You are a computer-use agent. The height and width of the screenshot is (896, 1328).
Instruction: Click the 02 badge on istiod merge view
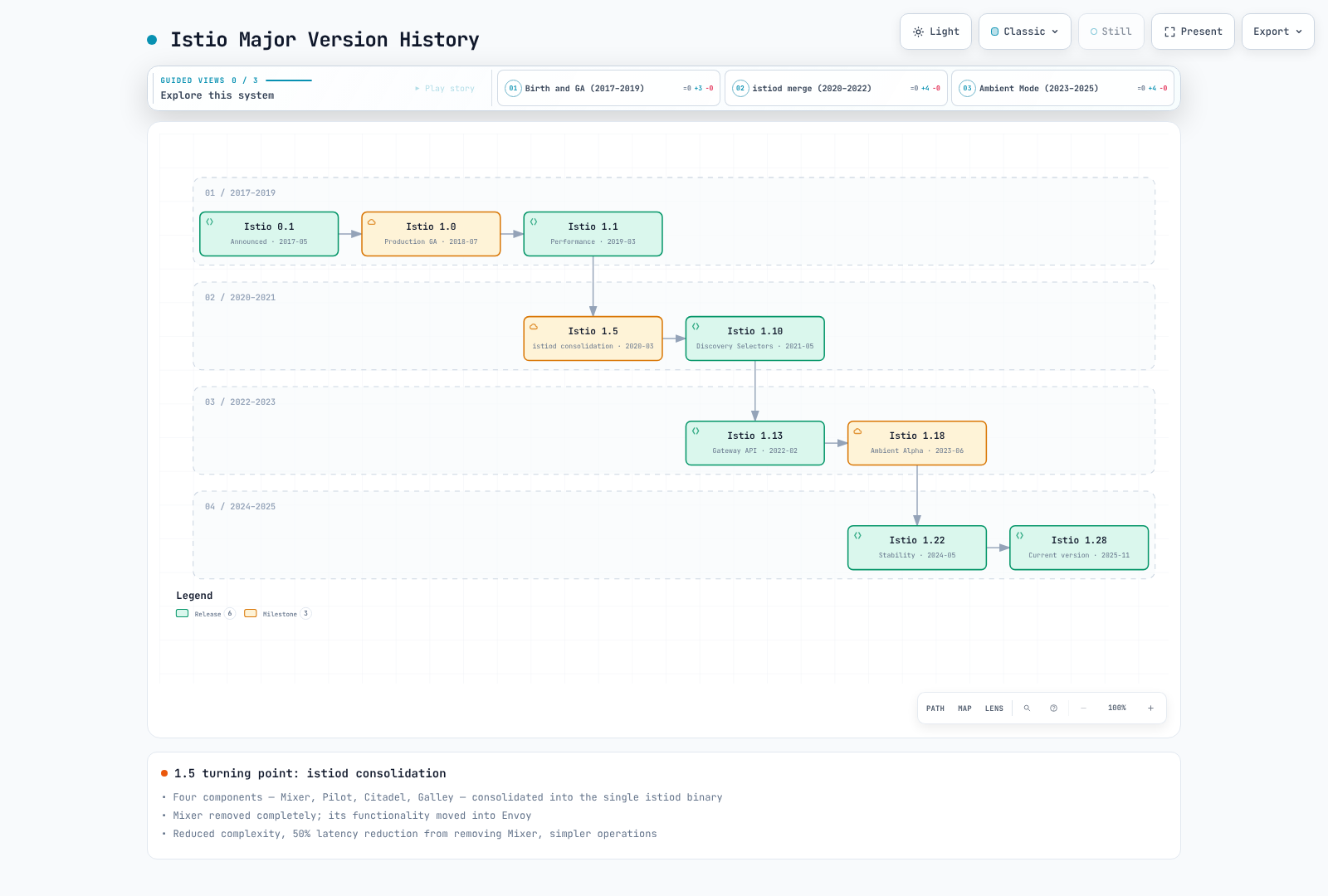740,88
